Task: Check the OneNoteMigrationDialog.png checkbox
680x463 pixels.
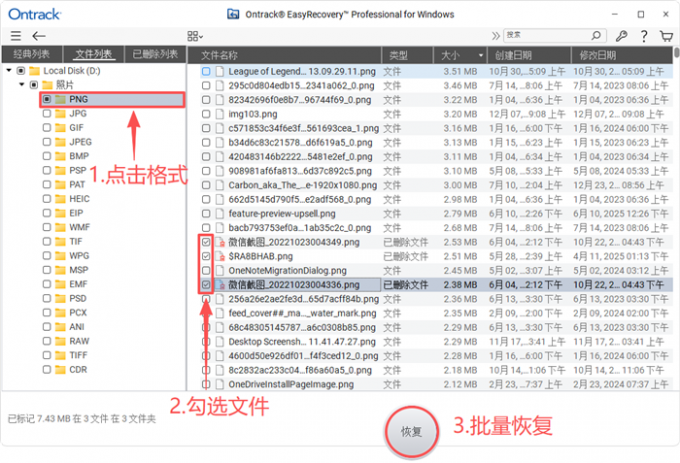Action: (206, 271)
